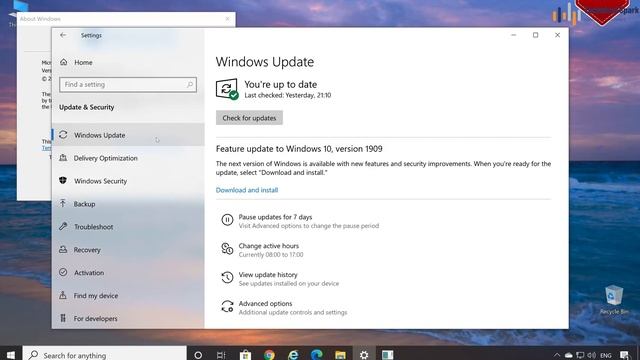640x360 pixels.
Task: Launch Microsoft Edge from the taskbar
Action: coord(317,355)
